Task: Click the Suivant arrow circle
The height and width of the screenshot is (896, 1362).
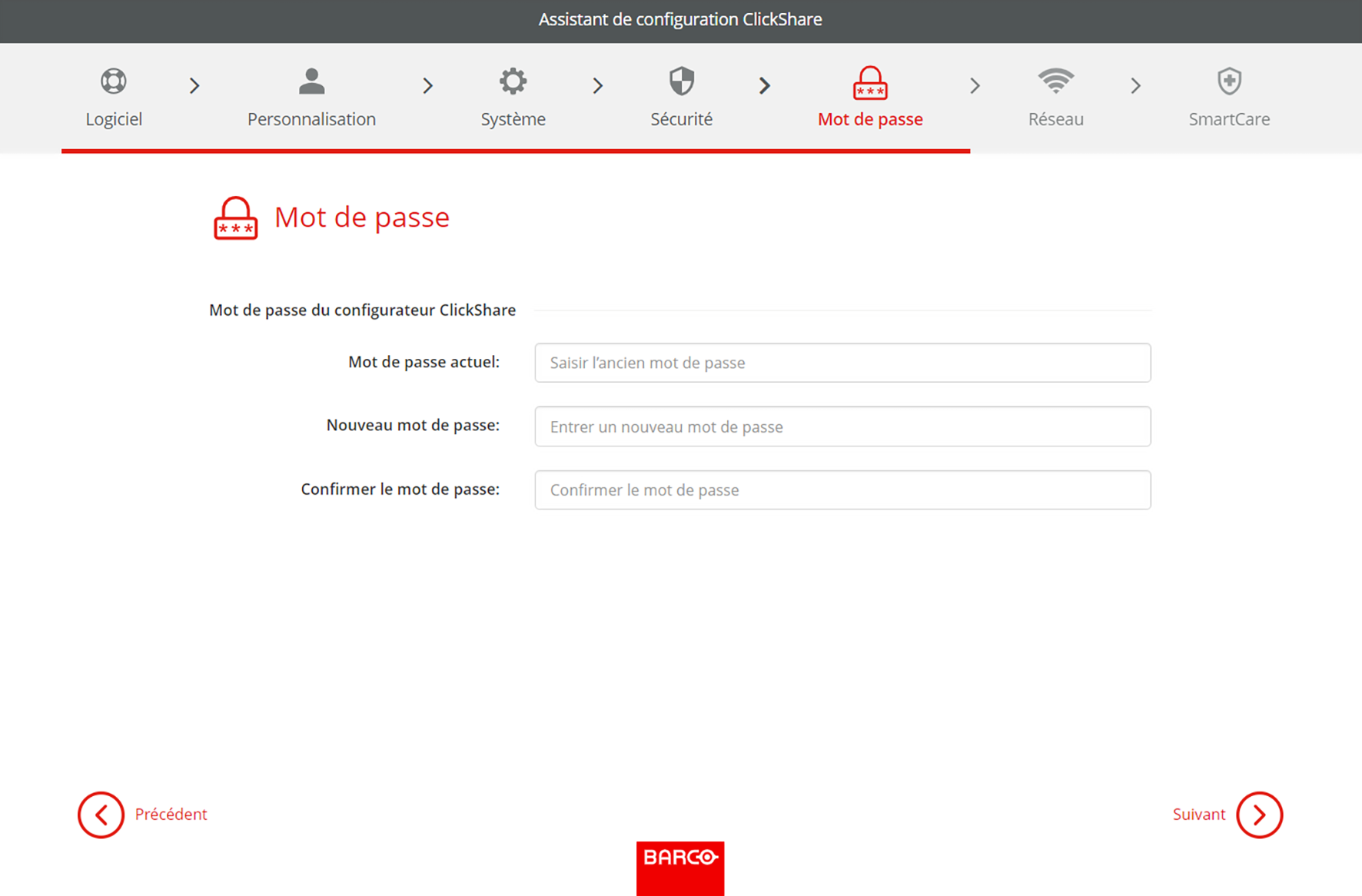Action: click(x=1259, y=815)
